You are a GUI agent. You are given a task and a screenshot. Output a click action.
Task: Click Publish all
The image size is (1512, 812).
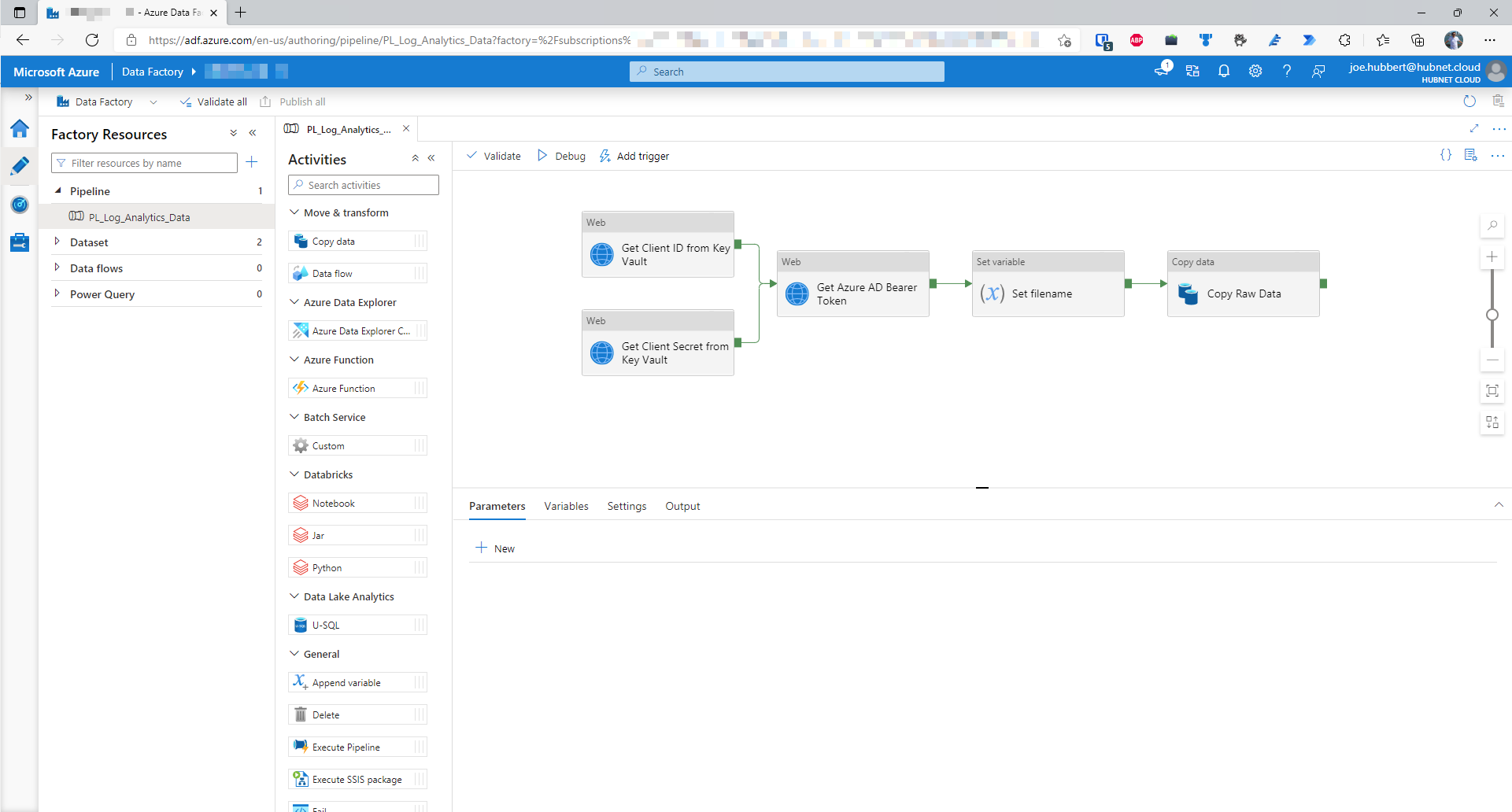(292, 101)
